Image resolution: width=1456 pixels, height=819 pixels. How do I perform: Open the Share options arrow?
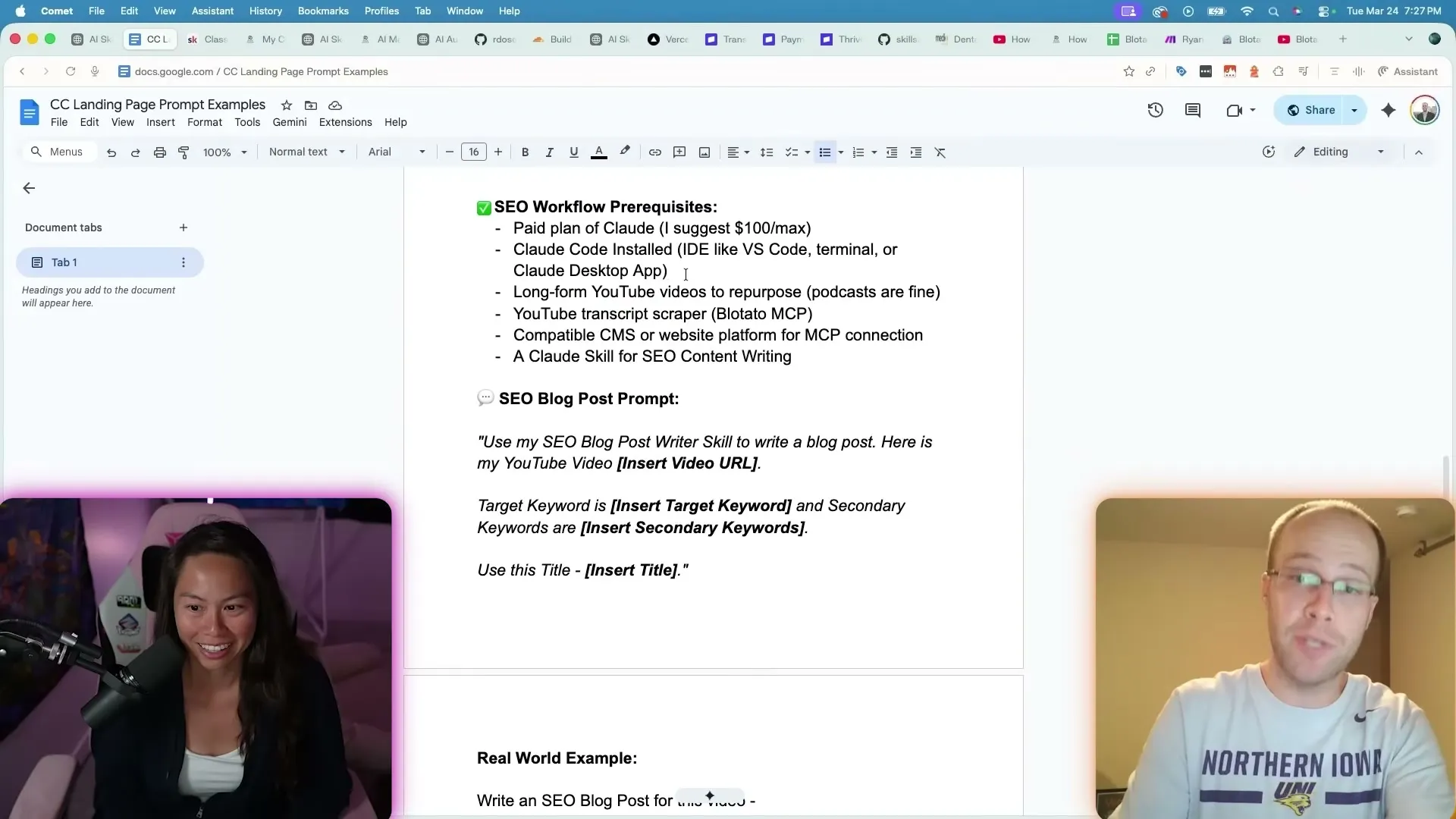tap(1354, 111)
